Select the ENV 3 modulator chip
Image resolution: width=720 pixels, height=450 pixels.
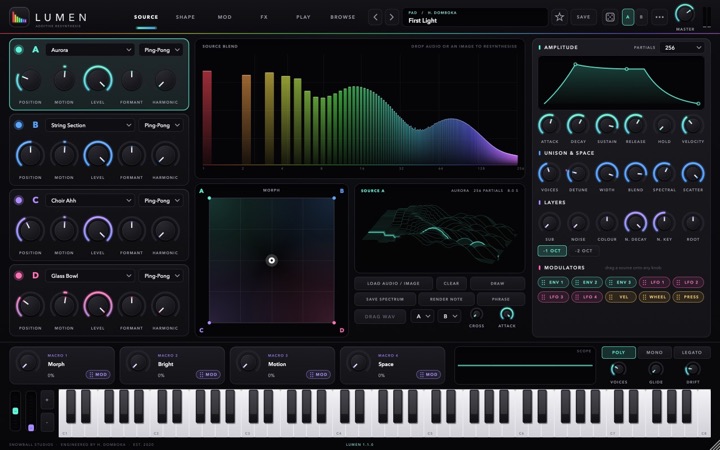click(621, 282)
